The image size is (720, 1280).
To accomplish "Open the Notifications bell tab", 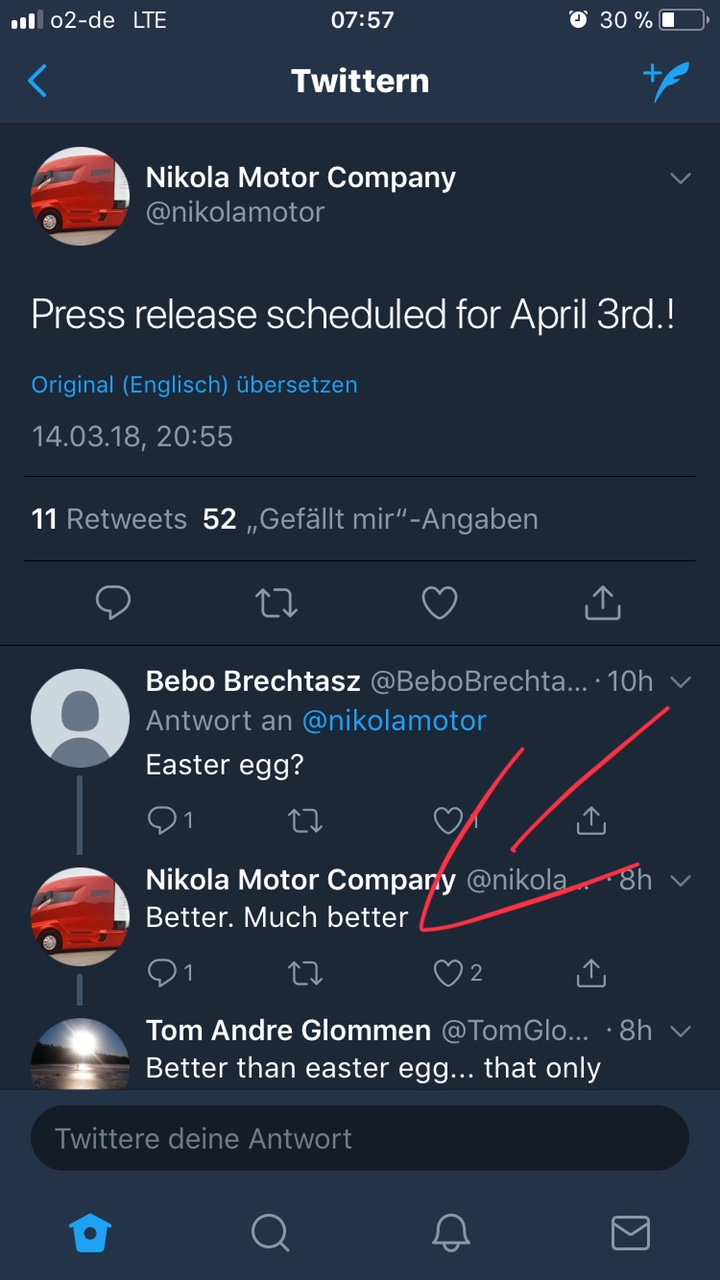I will (451, 1233).
